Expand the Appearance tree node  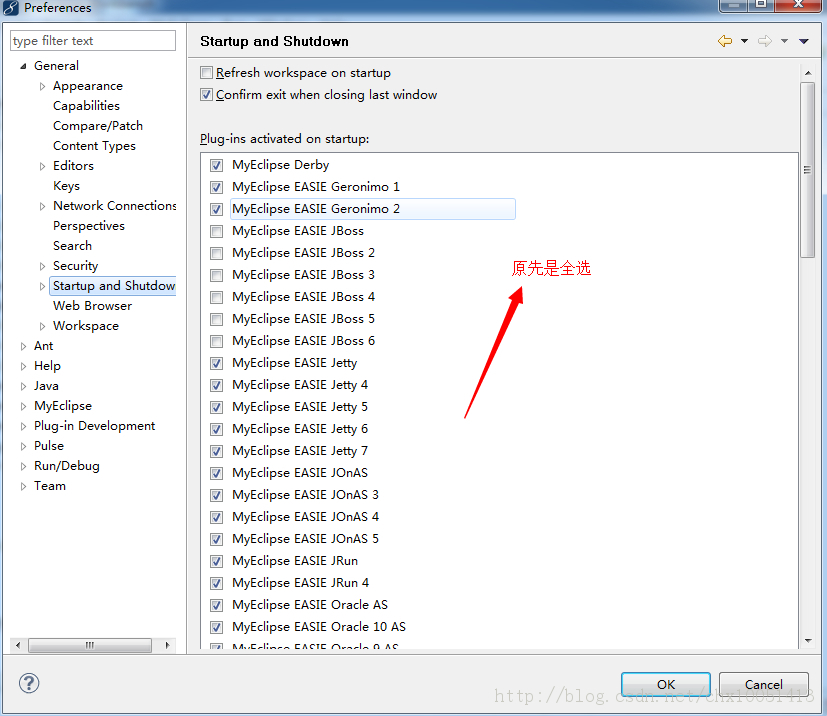coord(42,86)
